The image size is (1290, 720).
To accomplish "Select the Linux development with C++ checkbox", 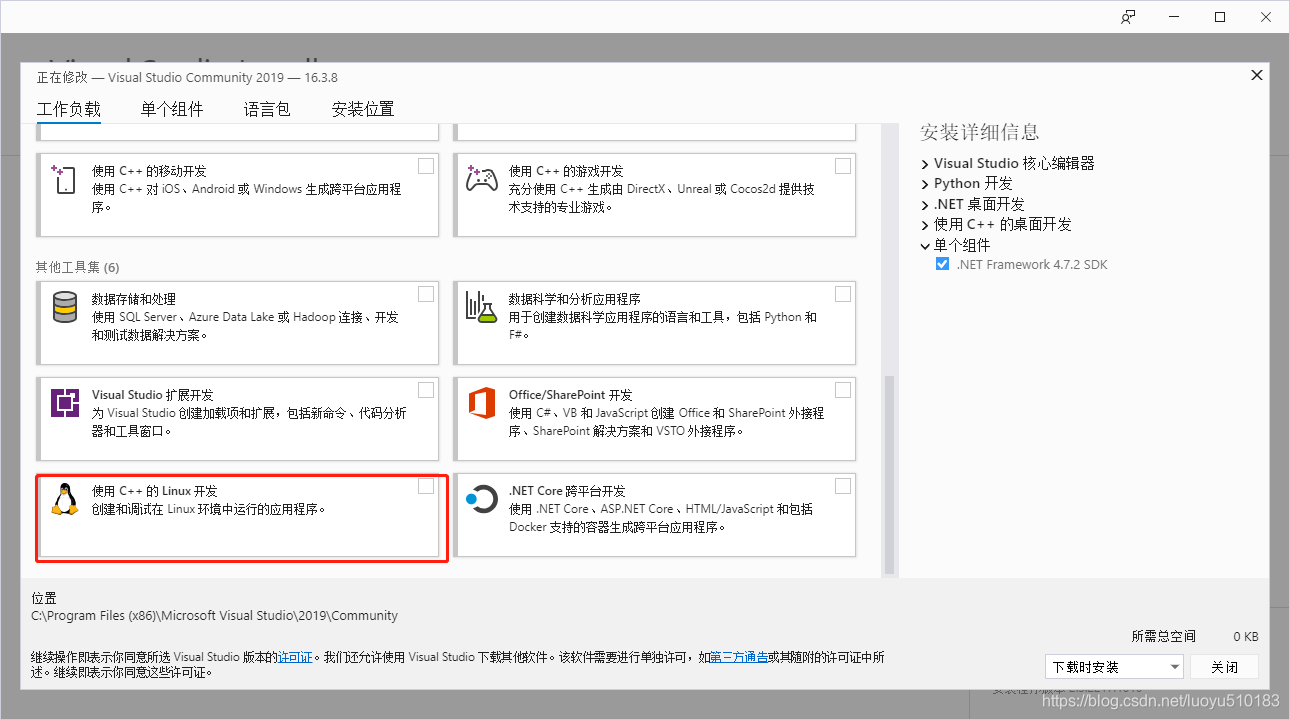I will tap(426, 486).
